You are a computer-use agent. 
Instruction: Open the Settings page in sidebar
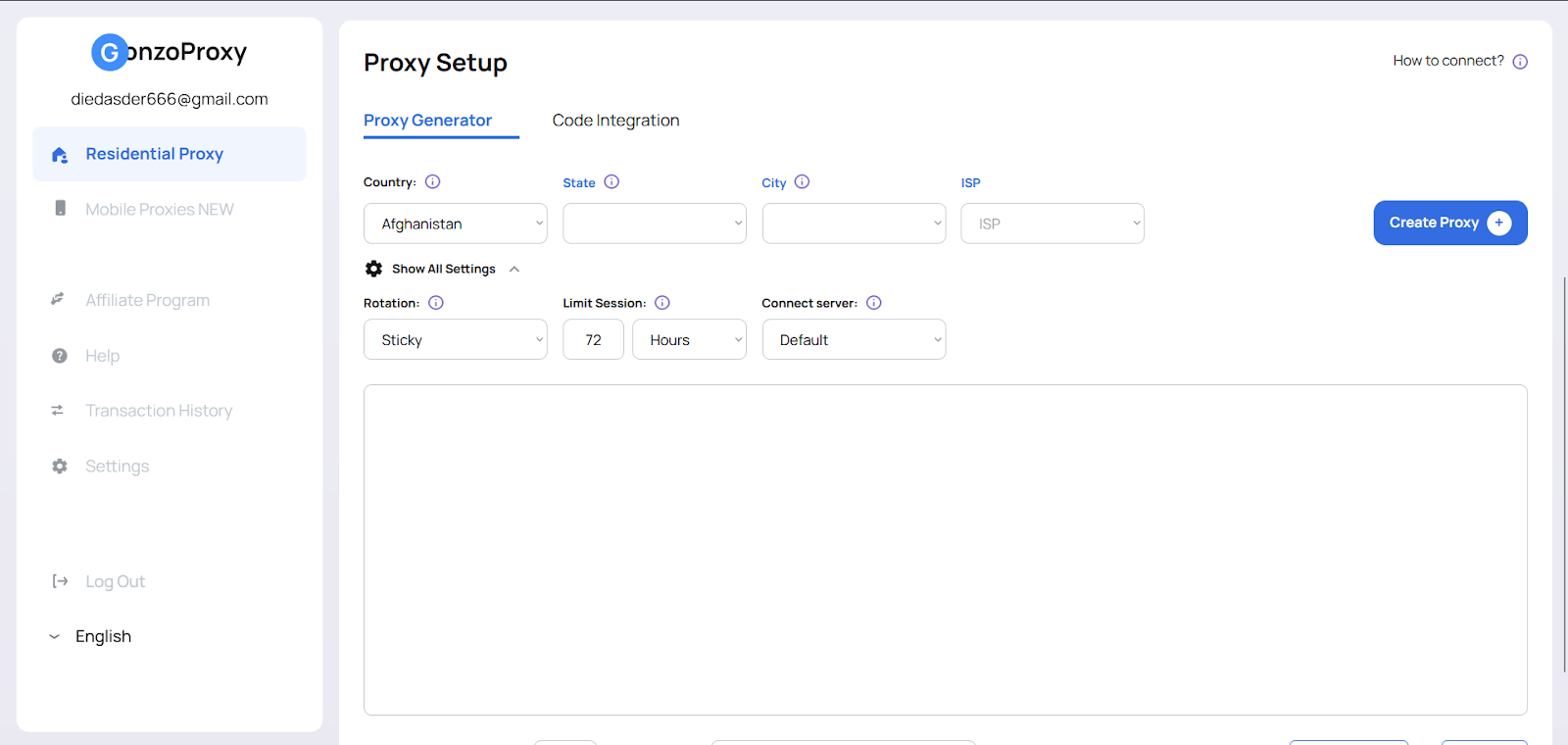(117, 467)
